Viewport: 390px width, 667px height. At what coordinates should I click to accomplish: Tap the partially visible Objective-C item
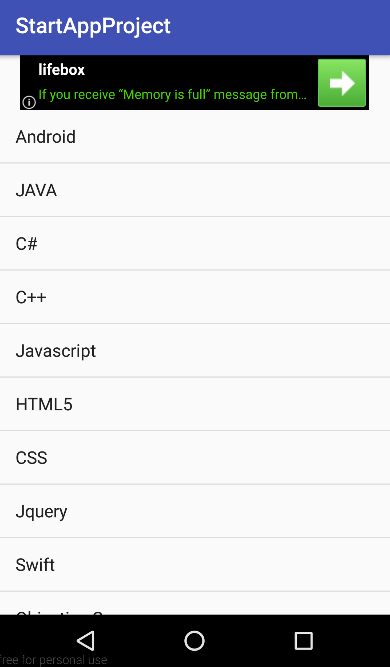(x=195, y=604)
